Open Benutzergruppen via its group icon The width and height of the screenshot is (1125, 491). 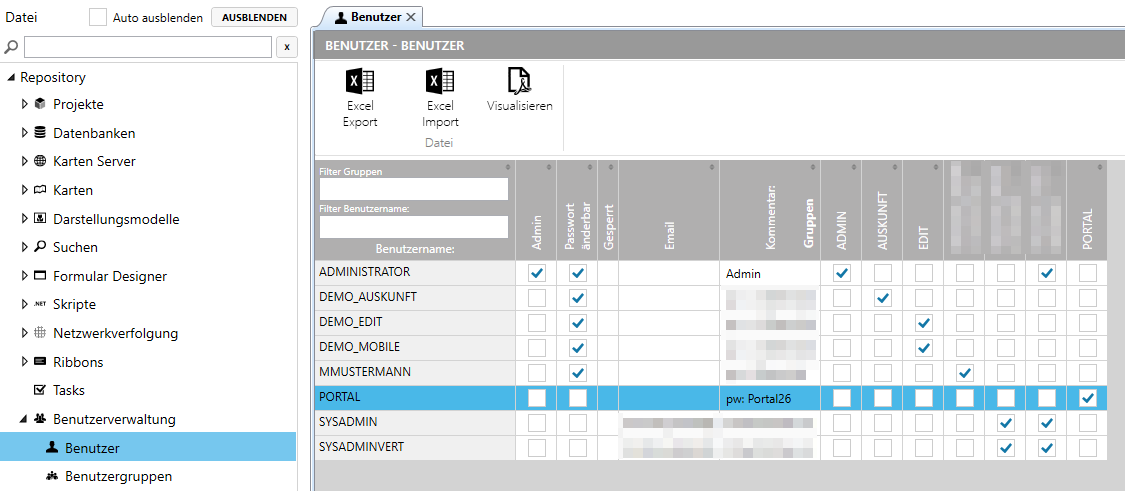(52, 476)
